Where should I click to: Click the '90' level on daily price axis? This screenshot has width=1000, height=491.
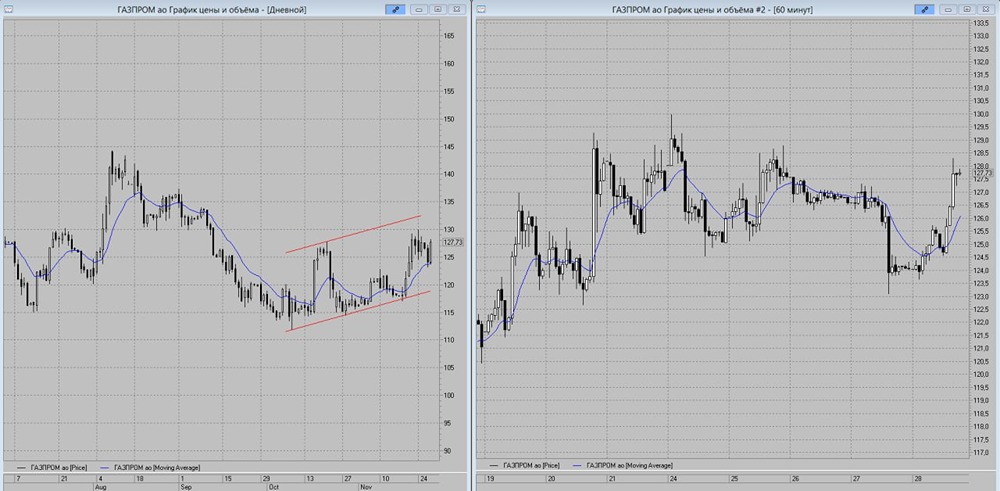(448, 451)
